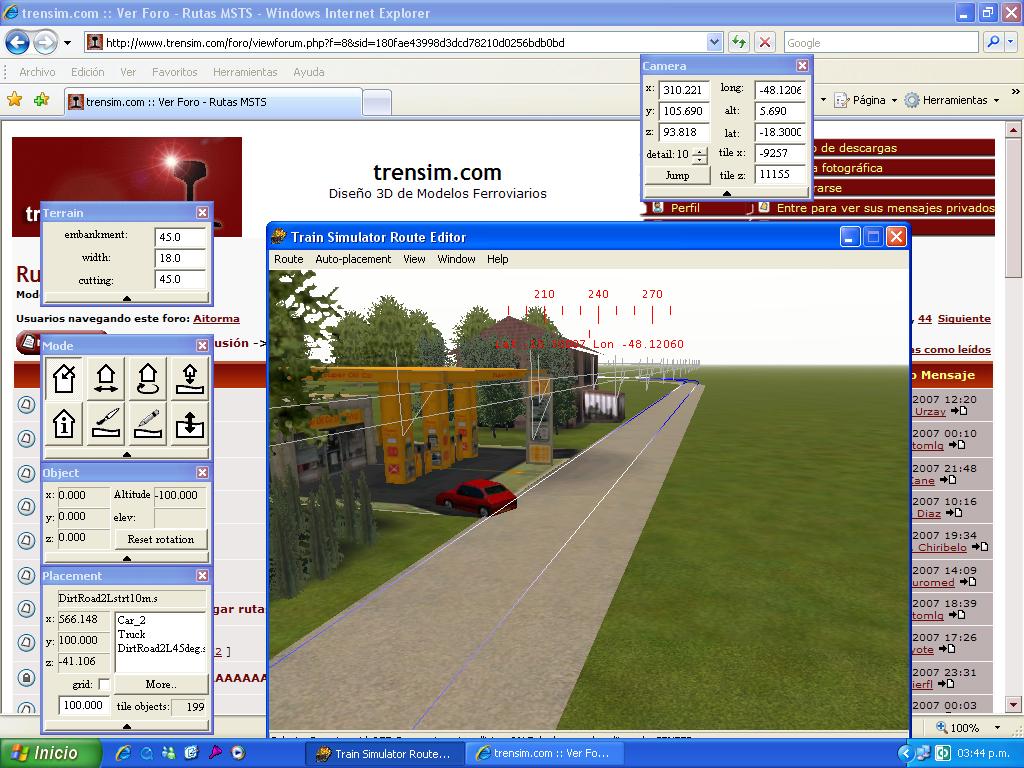The width and height of the screenshot is (1024, 768).
Task: Click the IE Refresh page button
Action: pyautogui.click(x=739, y=42)
